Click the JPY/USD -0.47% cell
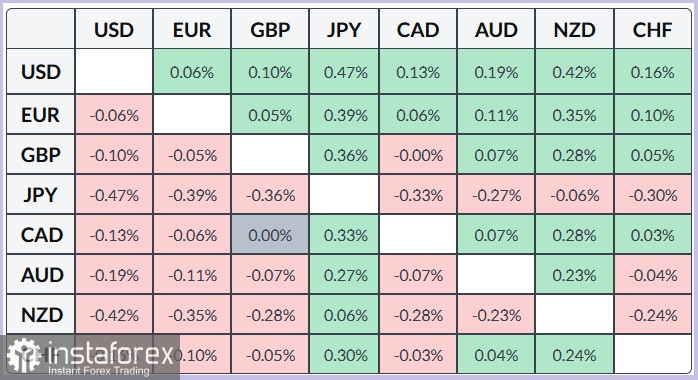 [x=114, y=194]
